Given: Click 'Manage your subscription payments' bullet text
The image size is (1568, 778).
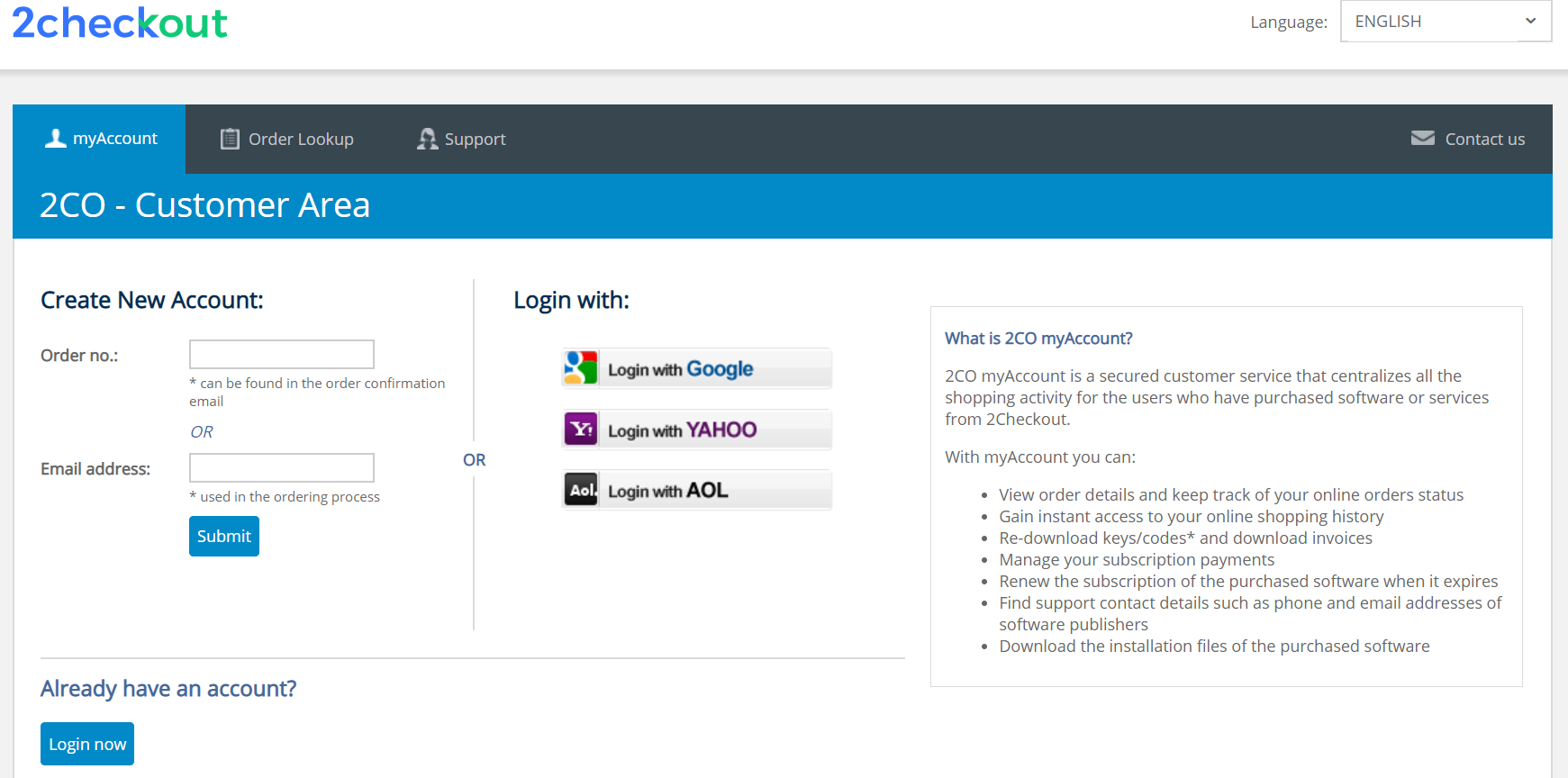Looking at the screenshot, I should click(x=1137, y=560).
